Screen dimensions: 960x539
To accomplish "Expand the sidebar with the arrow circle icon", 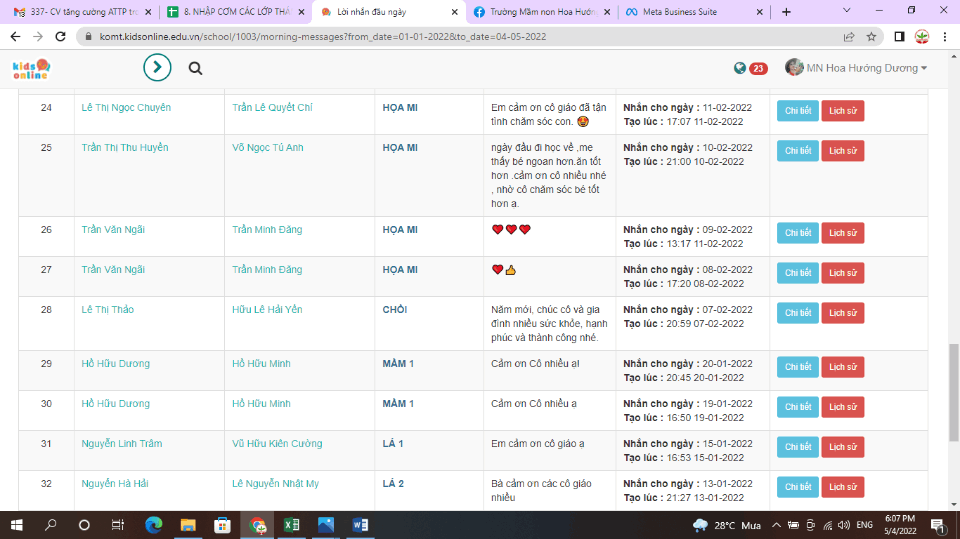I will 157,68.
